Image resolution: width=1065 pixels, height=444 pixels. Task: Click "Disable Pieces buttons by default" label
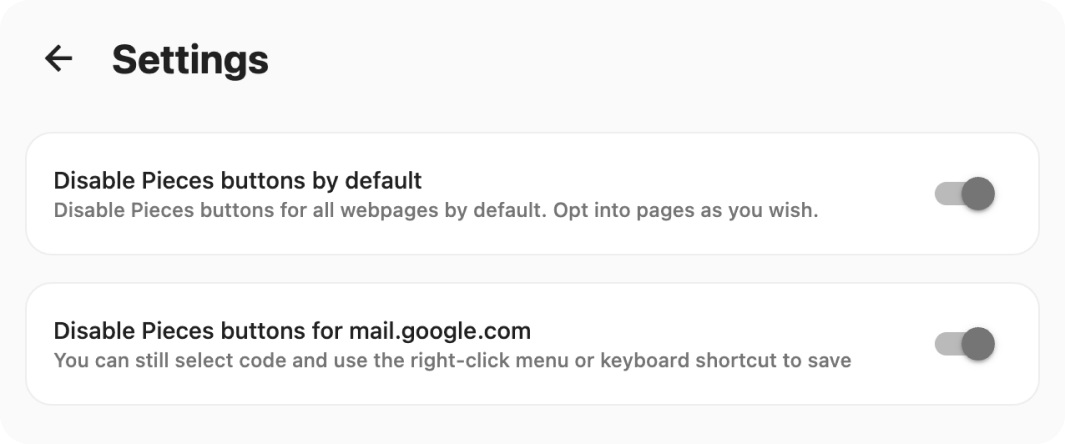237,181
